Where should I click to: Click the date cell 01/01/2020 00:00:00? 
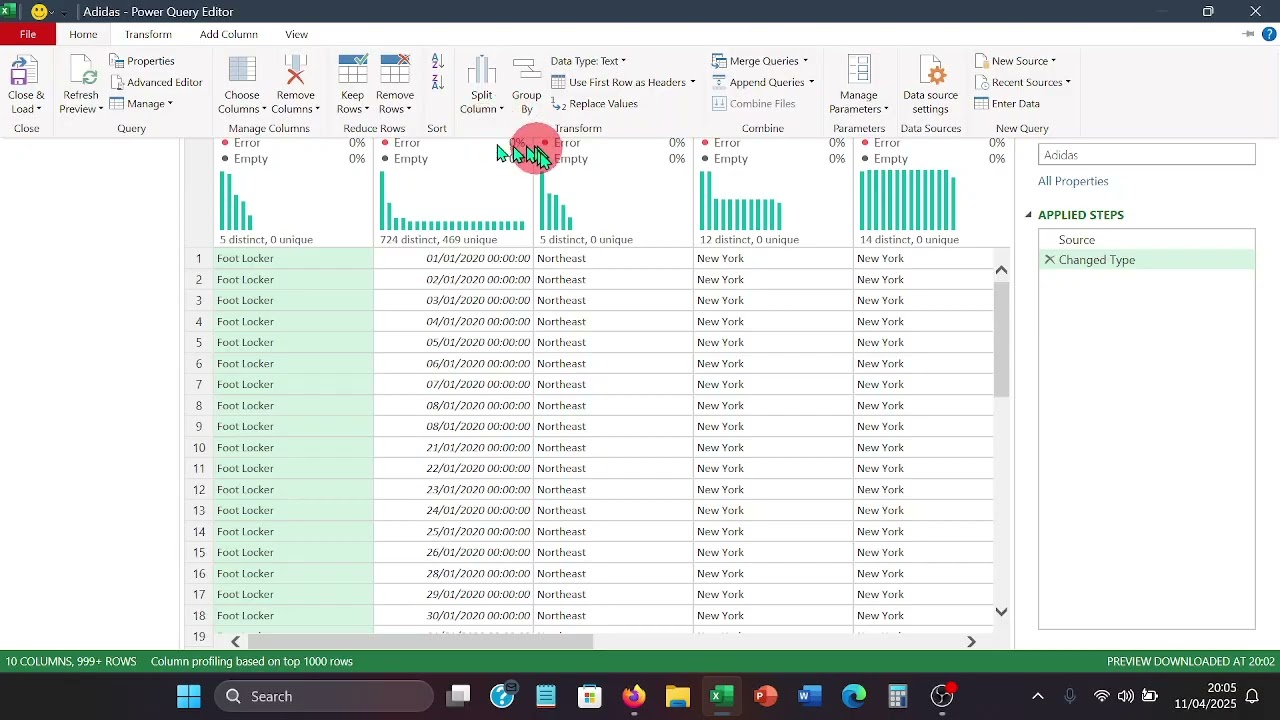tap(454, 259)
